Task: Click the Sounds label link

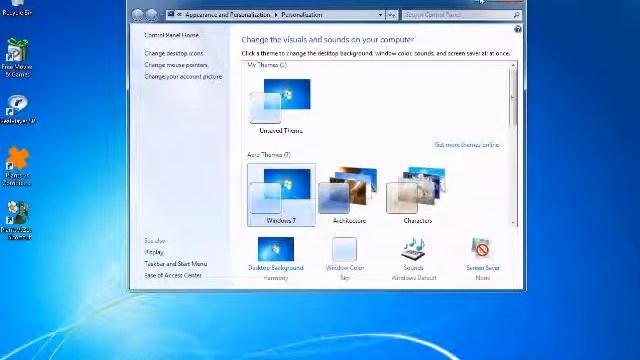Action: click(x=413, y=268)
